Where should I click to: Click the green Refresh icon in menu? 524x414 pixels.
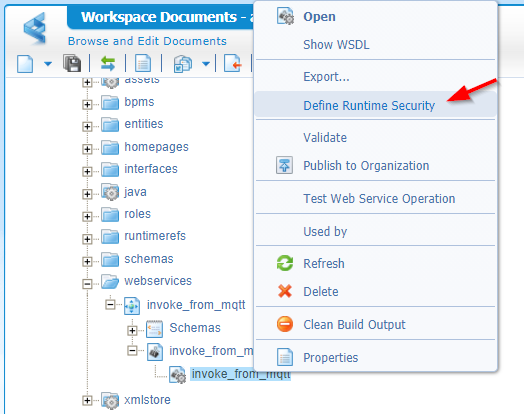[x=285, y=263]
